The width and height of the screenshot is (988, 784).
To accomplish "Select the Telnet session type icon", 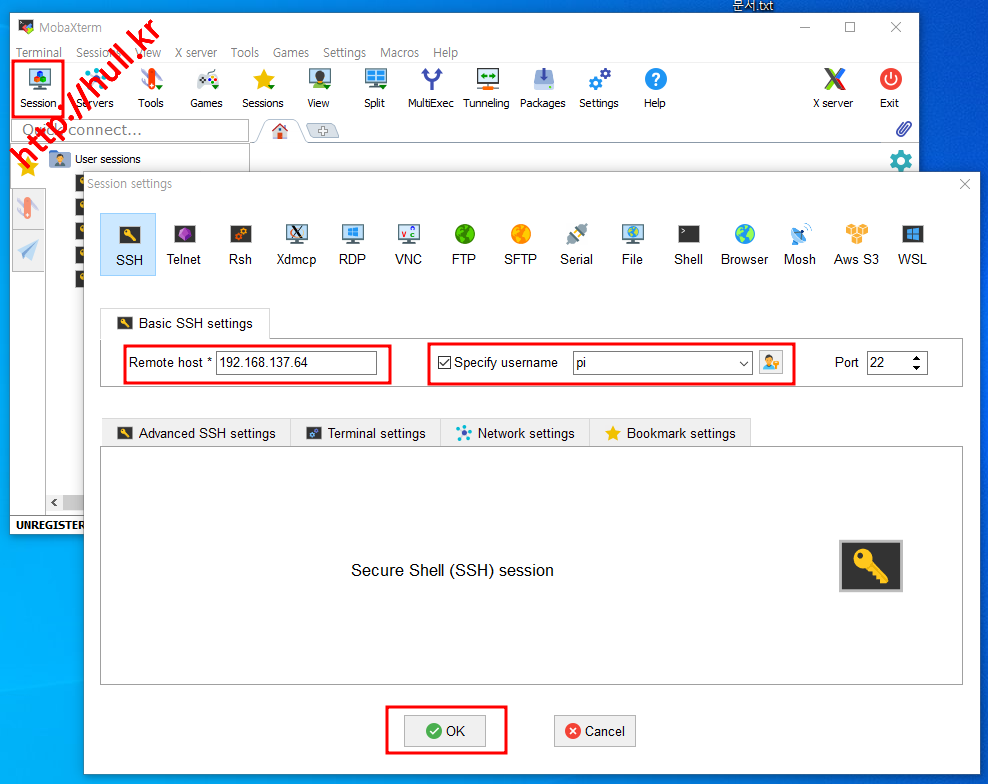I will [x=183, y=244].
